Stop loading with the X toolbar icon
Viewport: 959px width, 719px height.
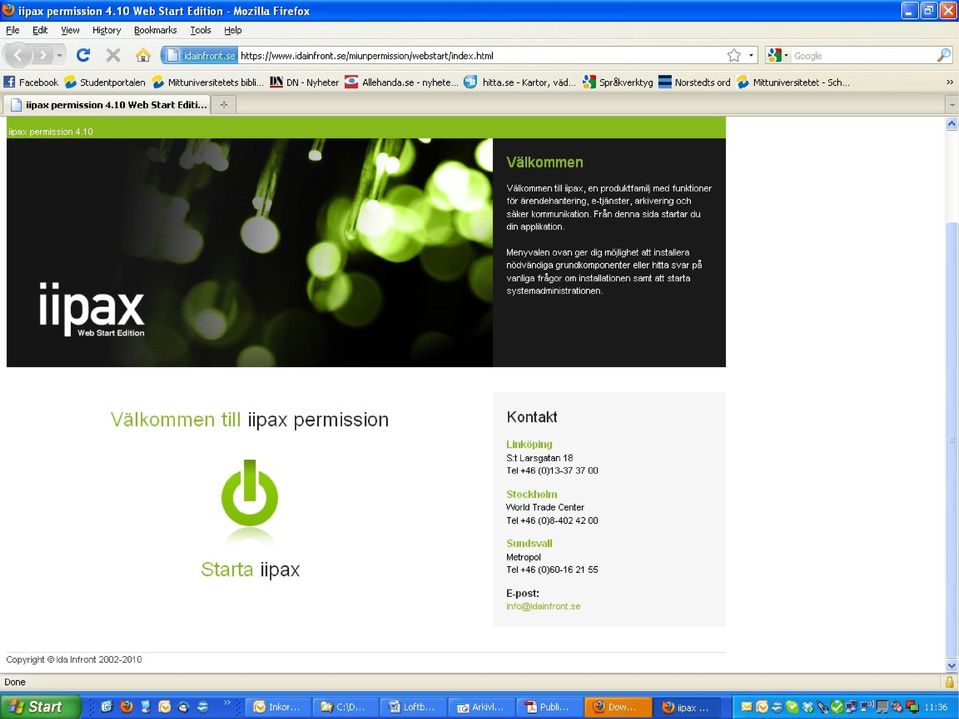pyautogui.click(x=113, y=56)
